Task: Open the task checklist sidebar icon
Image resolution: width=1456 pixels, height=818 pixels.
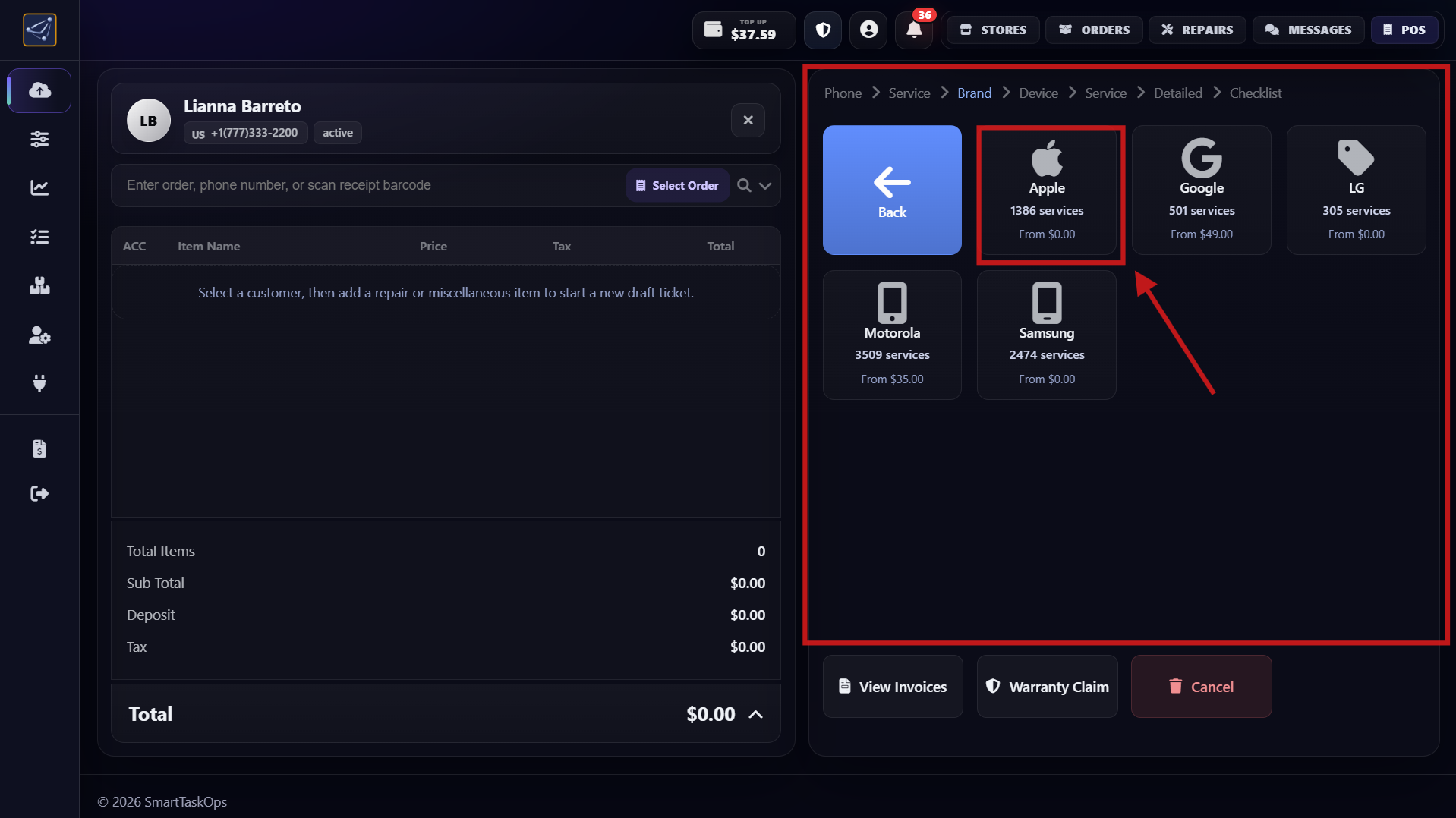Action: [39, 237]
